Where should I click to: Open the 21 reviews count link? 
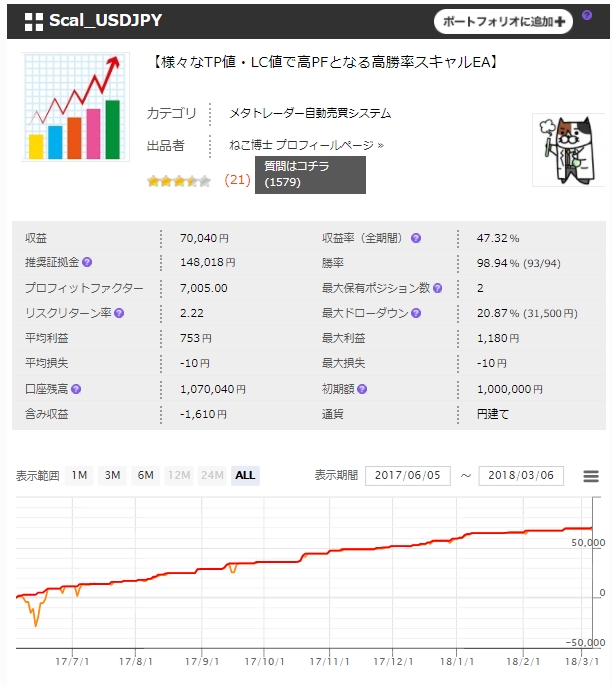(237, 180)
